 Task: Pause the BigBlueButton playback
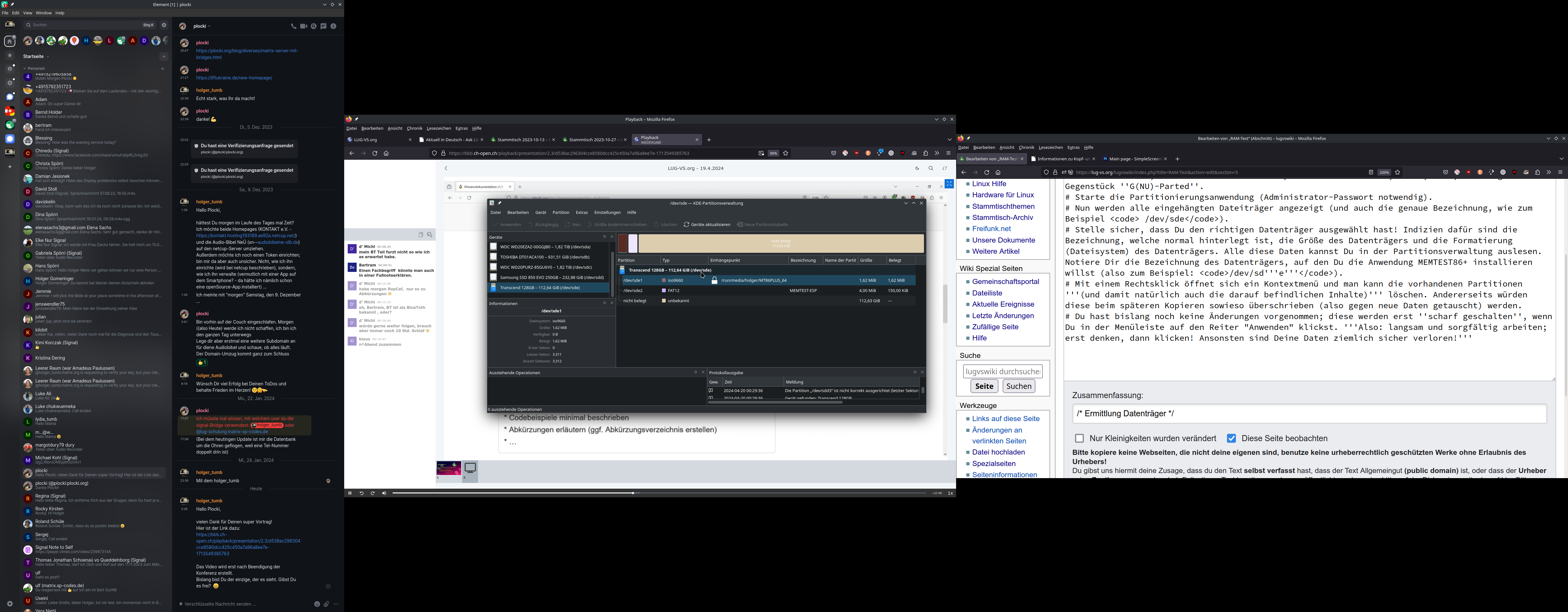coord(349,493)
